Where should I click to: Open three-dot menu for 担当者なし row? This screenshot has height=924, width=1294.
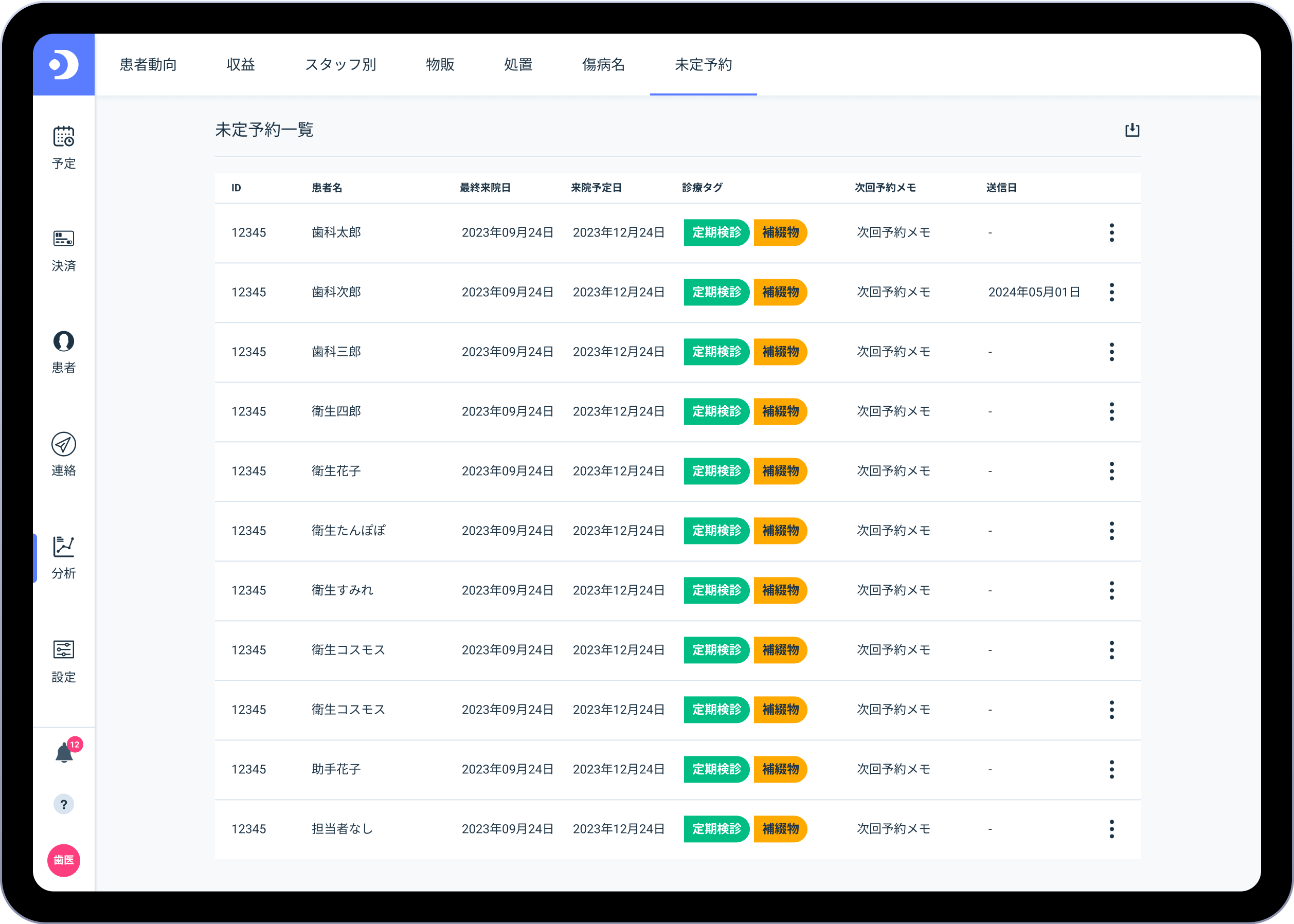tap(1111, 829)
